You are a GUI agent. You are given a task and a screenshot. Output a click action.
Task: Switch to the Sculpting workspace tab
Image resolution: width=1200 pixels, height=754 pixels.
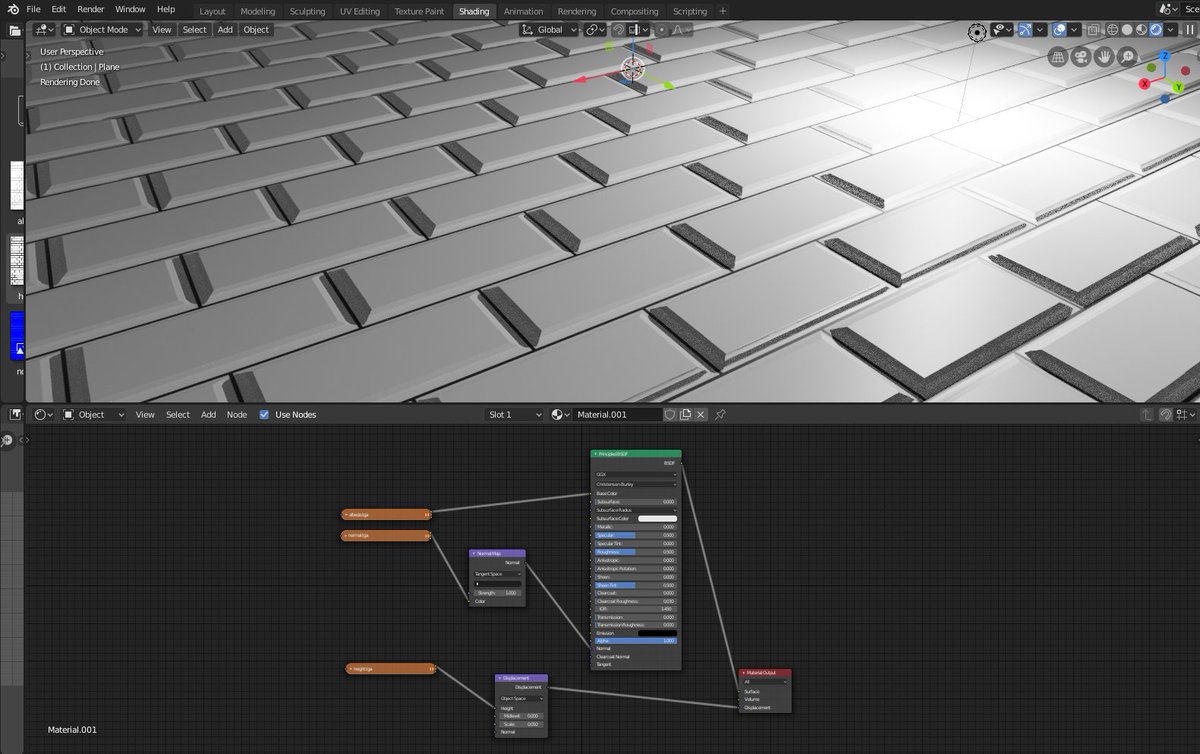(x=308, y=11)
